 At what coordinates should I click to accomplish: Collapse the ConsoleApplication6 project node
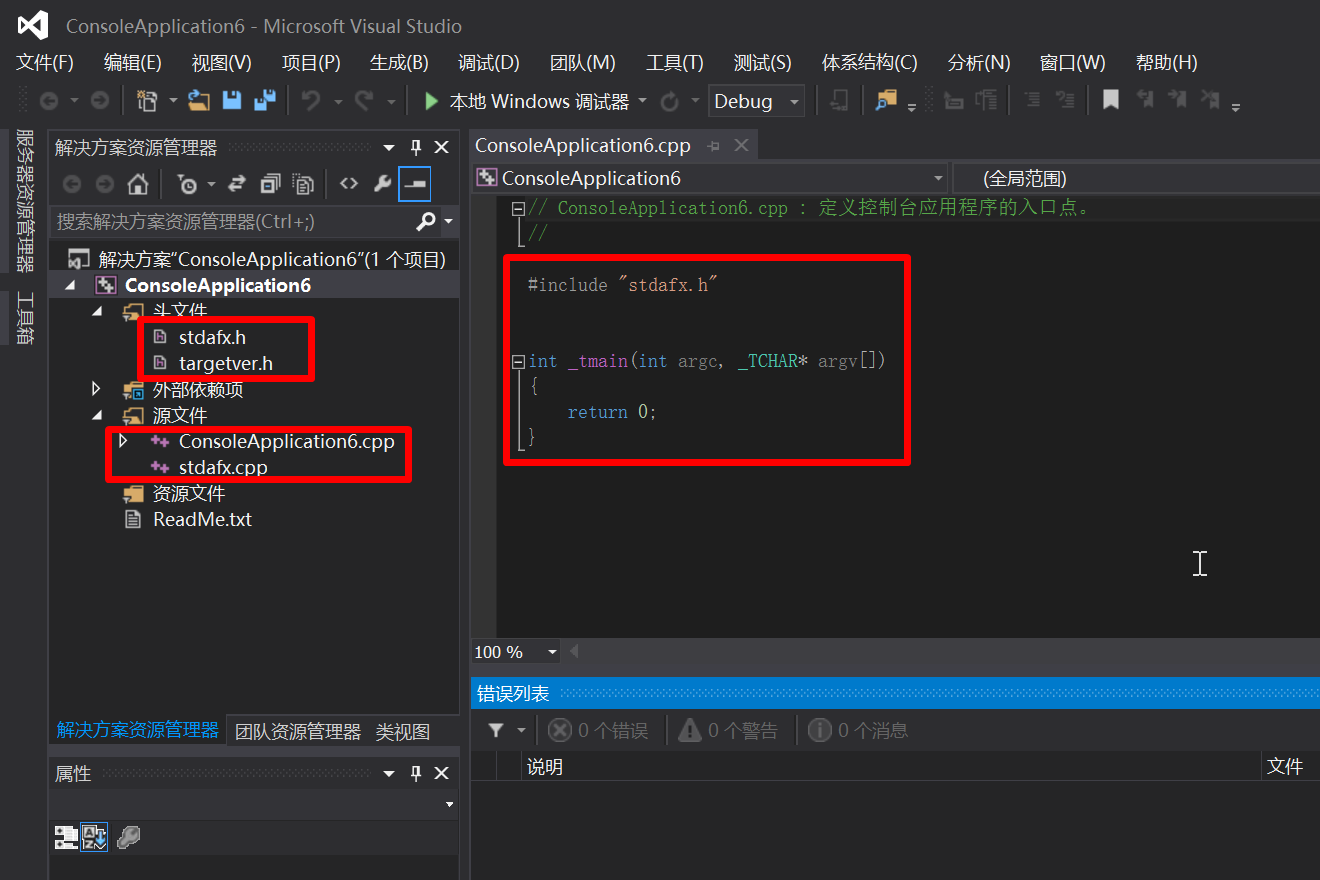coord(70,285)
